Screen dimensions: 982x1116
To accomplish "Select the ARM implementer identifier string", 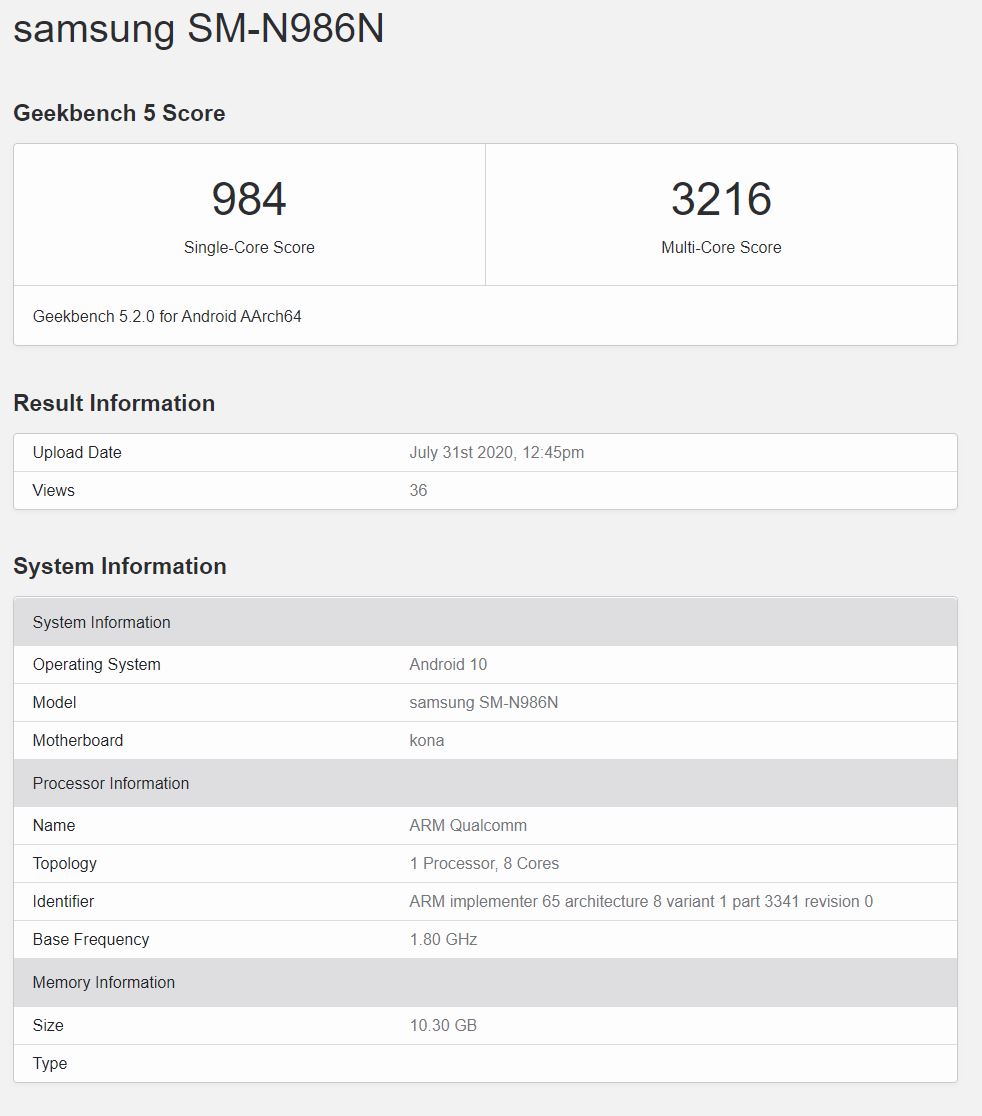I will [x=641, y=901].
